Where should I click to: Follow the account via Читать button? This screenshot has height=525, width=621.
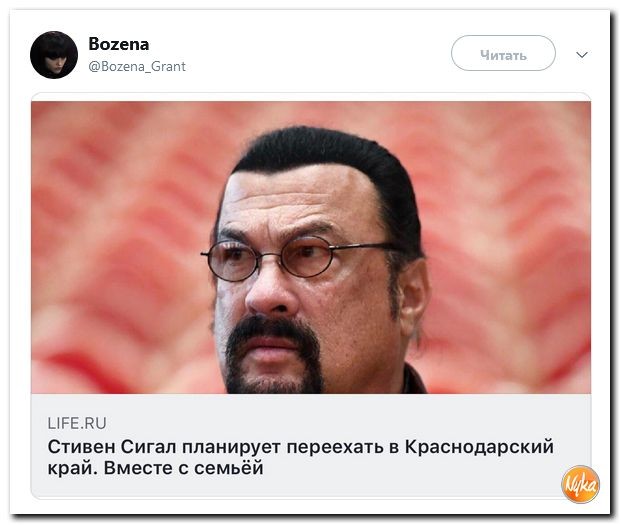[x=503, y=53]
